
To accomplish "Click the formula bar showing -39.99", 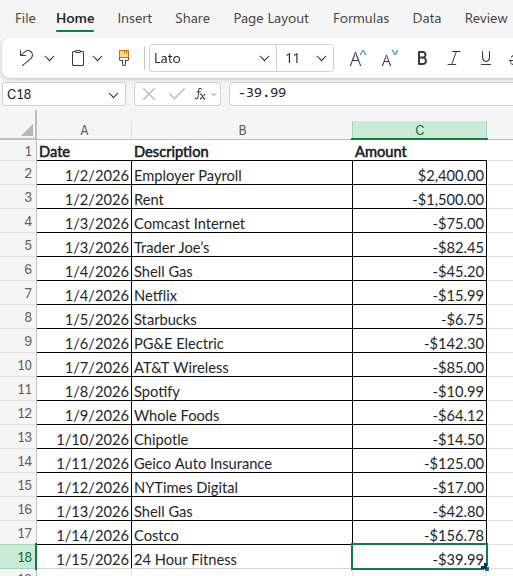I will 371,94.
